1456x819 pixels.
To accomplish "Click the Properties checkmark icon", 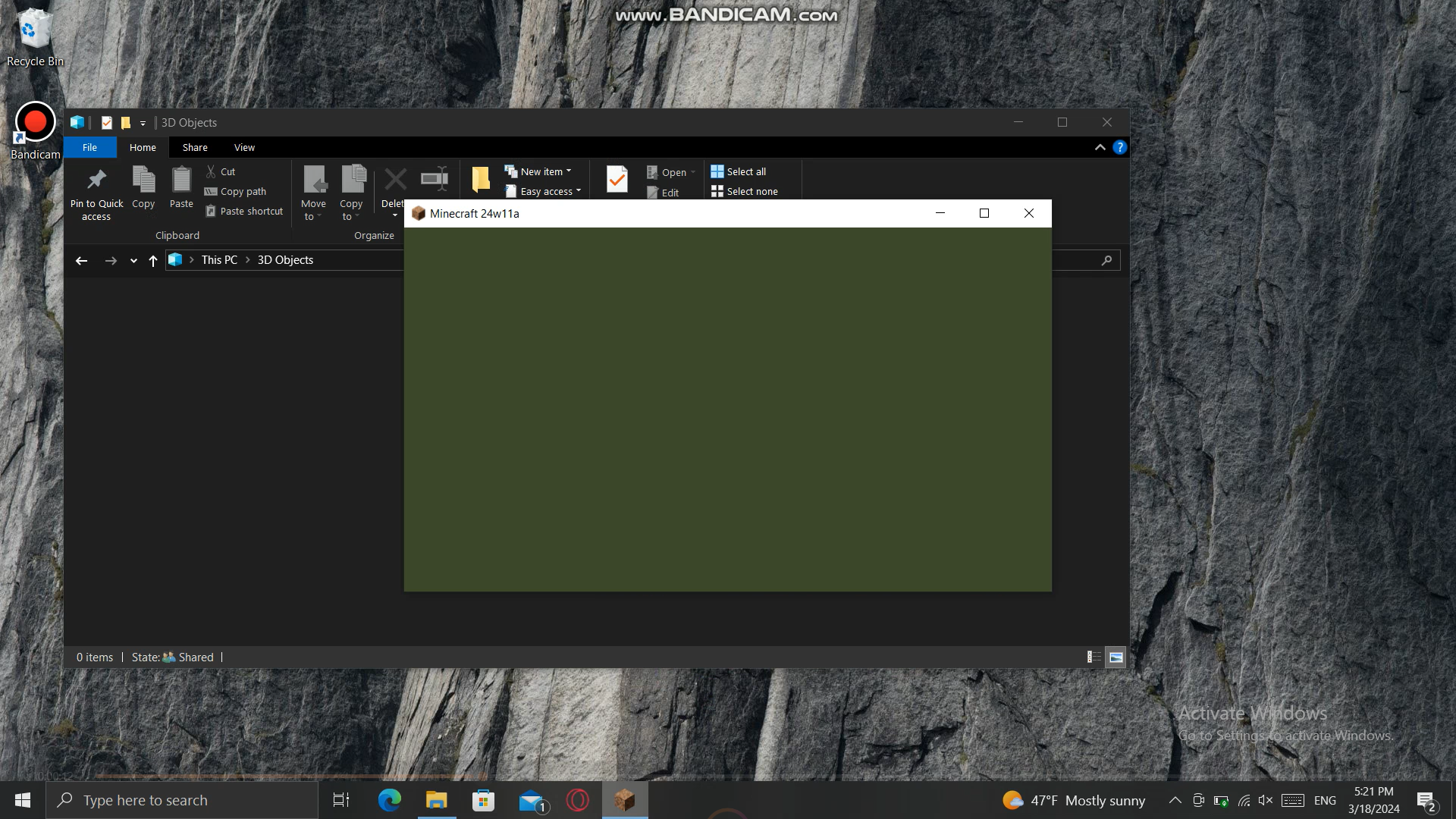I will click(x=617, y=179).
